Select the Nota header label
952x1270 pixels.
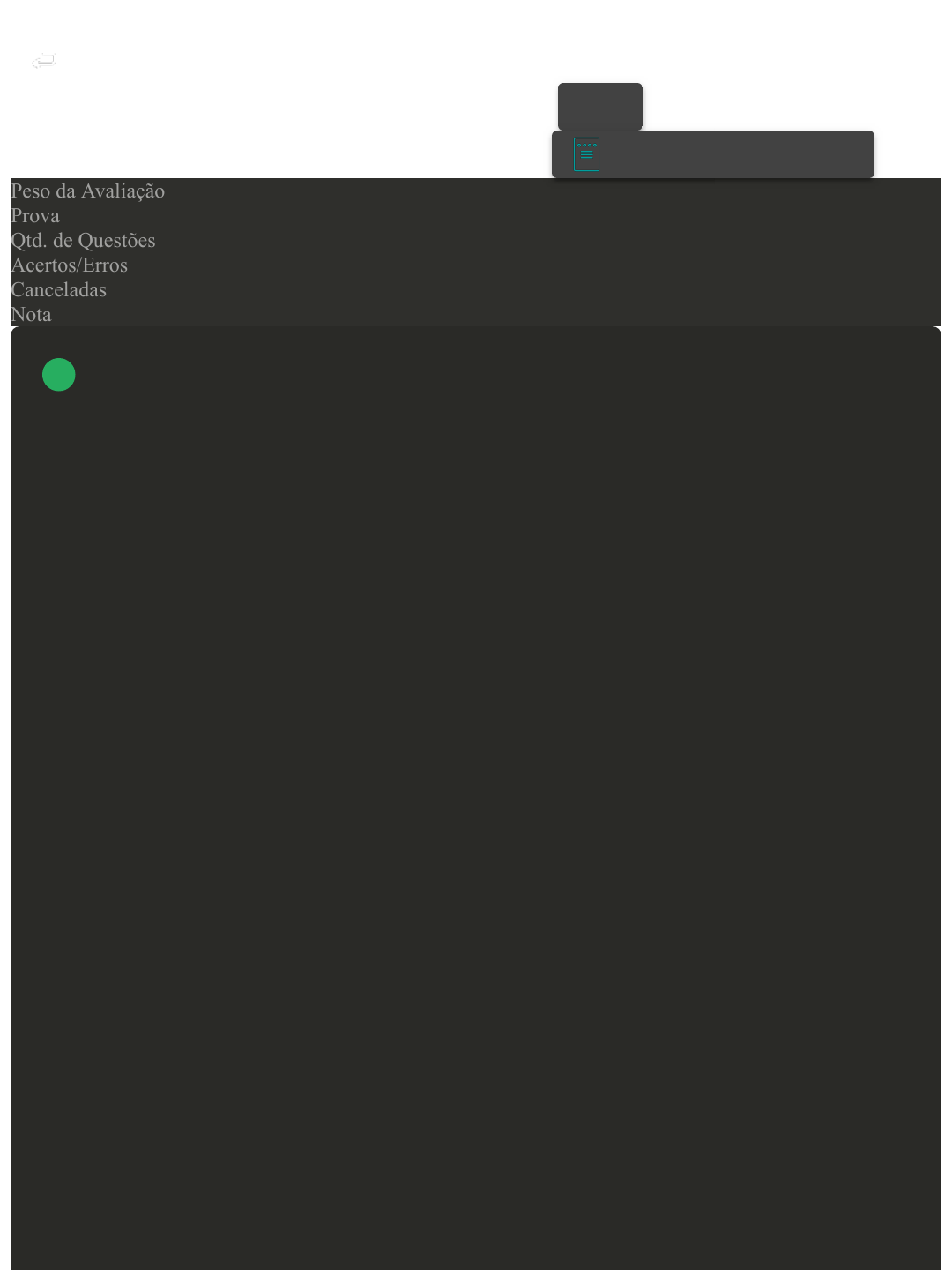tap(31, 314)
